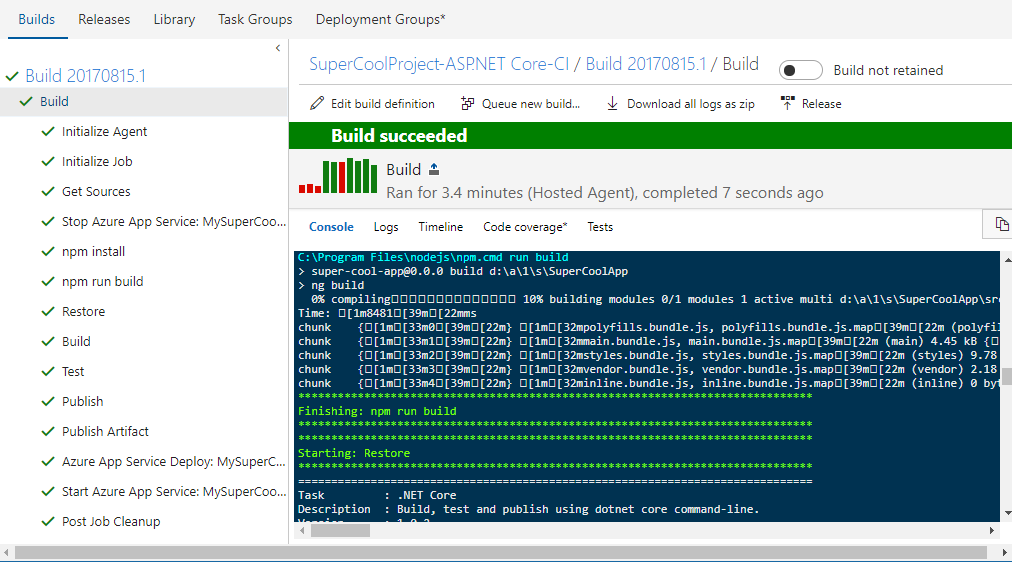Screen dimensions: 1012x562
Task: Select Build 20170815.1 in the left tree
Action: click(85, 76)
